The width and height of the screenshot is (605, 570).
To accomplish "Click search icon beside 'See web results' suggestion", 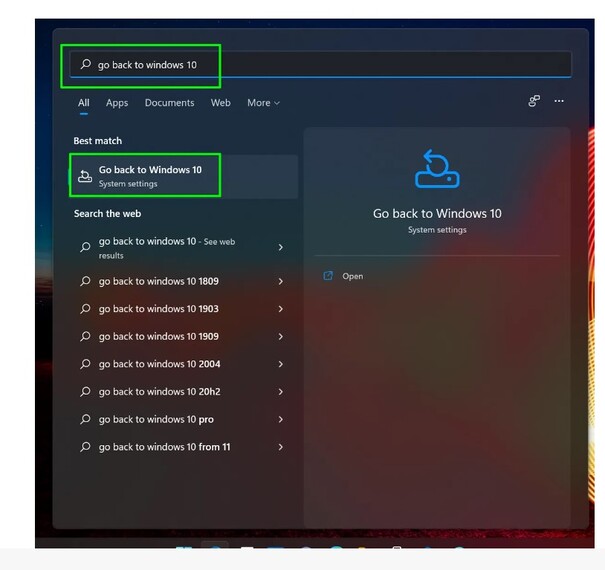I will (85, 247).
